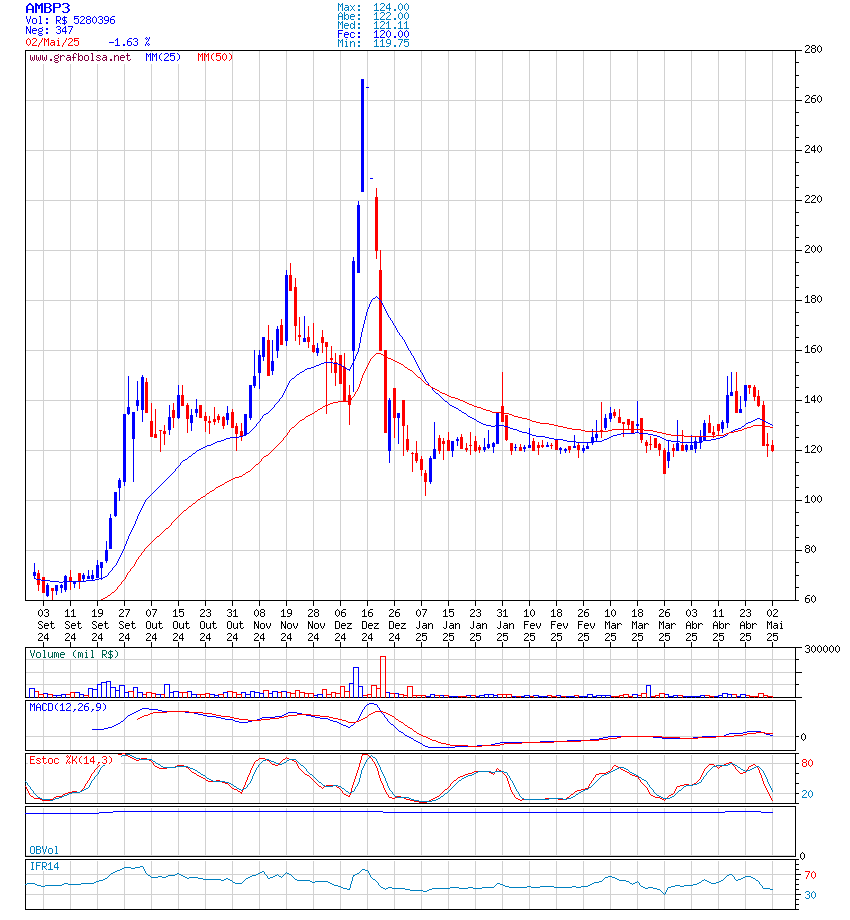
Task: Click the red date '02/Mai/25' header
Action: pyautogui.click(x=52, y=42)
